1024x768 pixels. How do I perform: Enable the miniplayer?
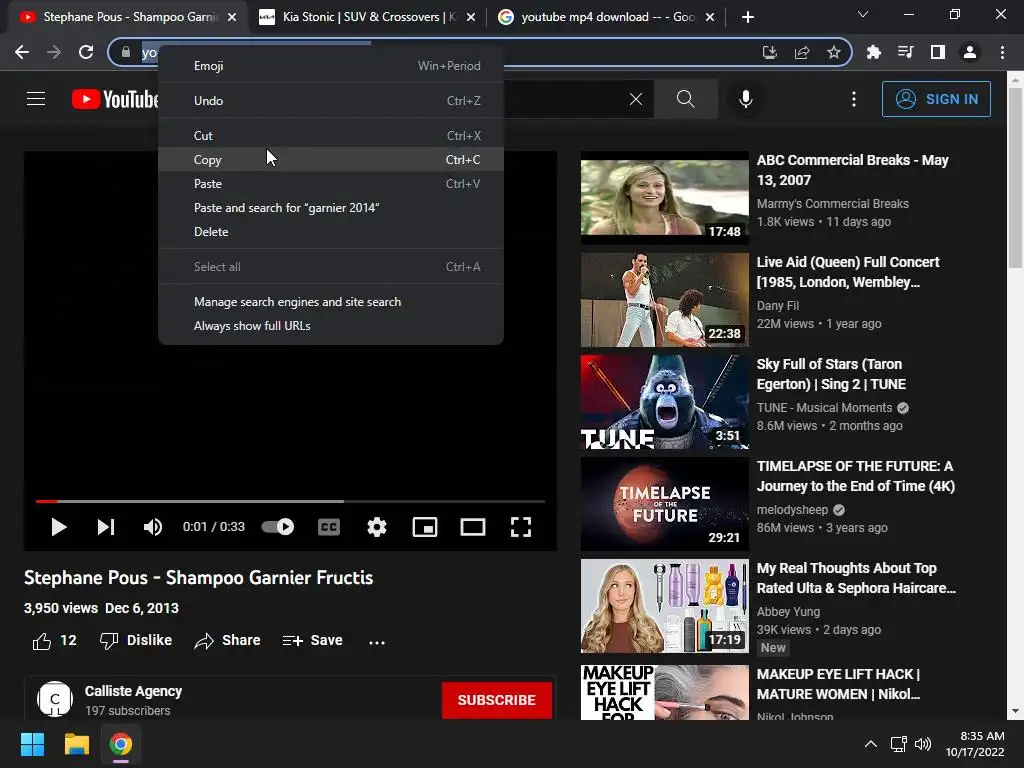tap(424, 526)
